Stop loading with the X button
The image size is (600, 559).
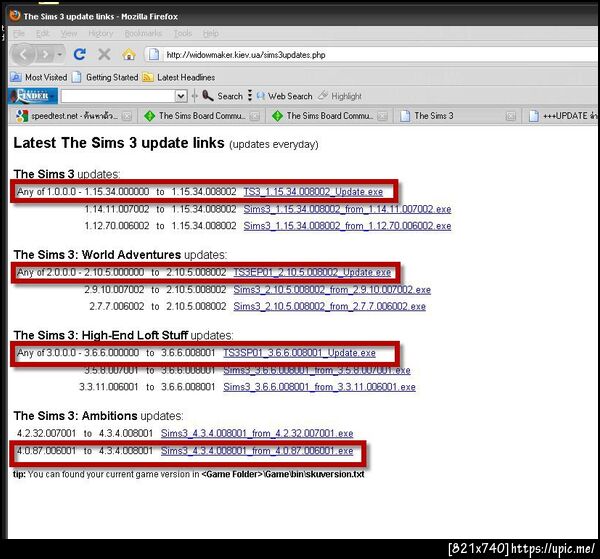pos(104,55)
